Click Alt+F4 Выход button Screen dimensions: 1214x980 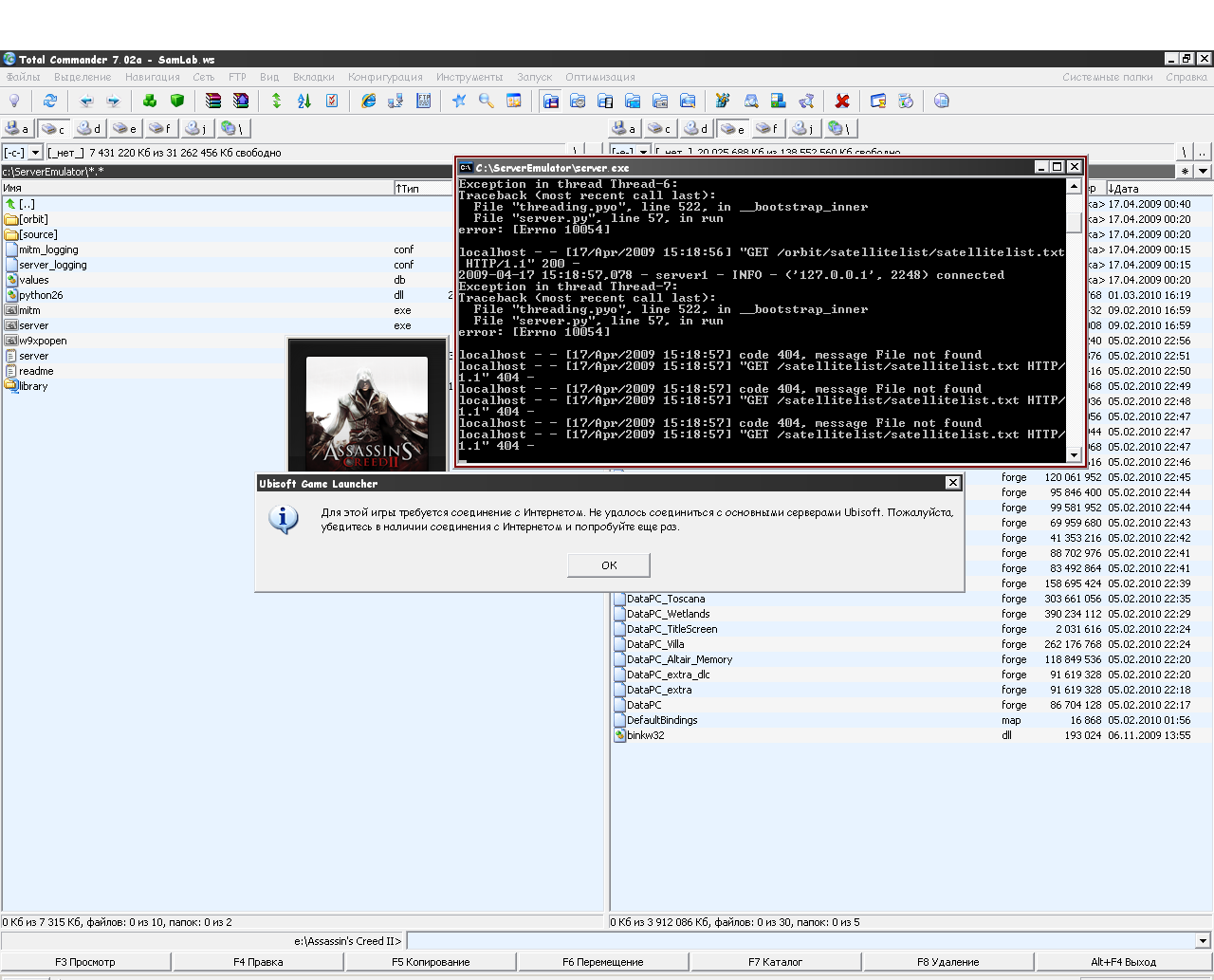click(x=1123, y=962)
